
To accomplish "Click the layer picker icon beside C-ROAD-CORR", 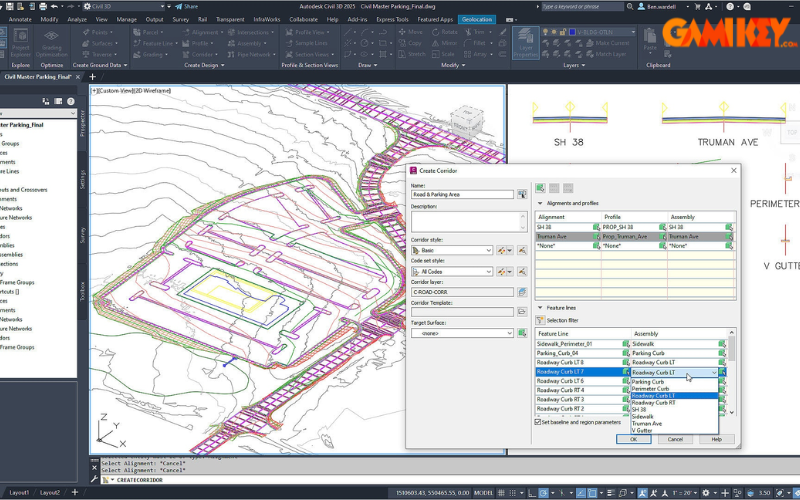I will (521, 292).
